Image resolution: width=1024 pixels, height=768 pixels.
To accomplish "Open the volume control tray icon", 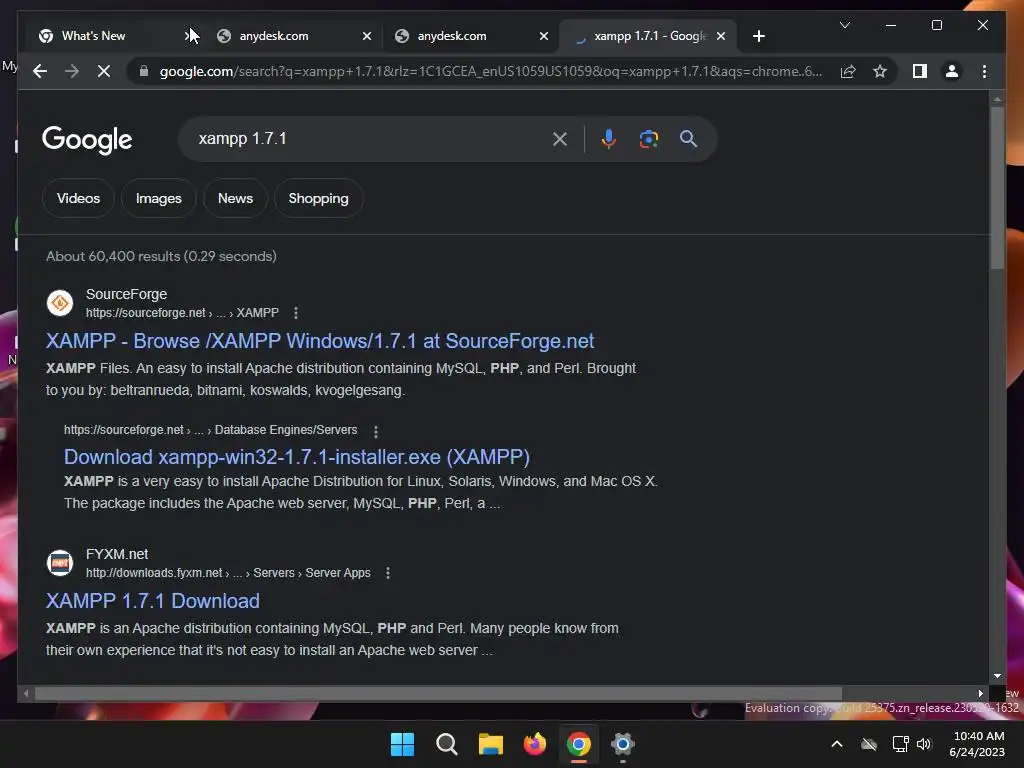I will 924,744.
